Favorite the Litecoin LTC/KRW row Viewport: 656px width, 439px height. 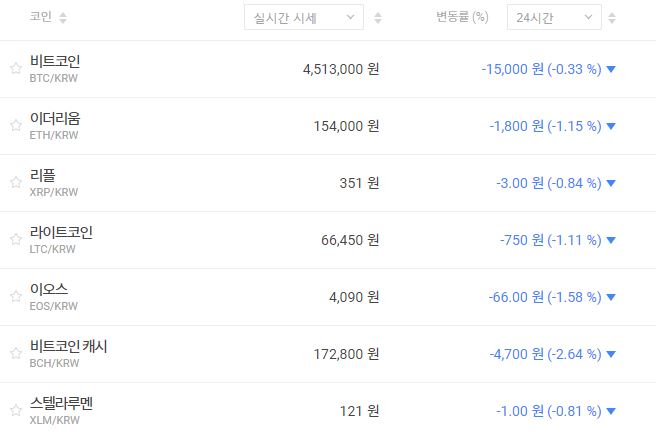(15, 240)
